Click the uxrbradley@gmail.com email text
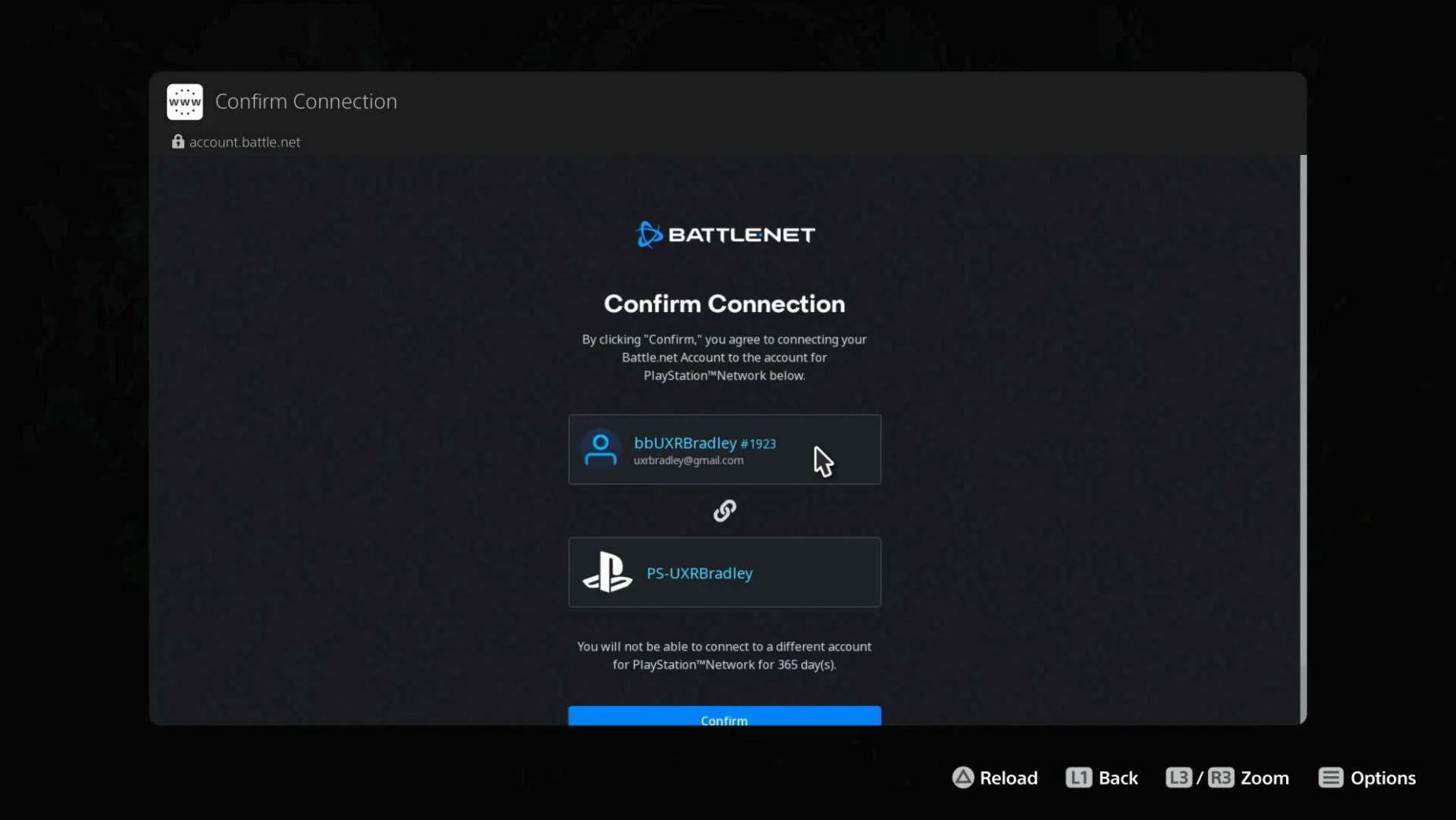 [688, 461]
